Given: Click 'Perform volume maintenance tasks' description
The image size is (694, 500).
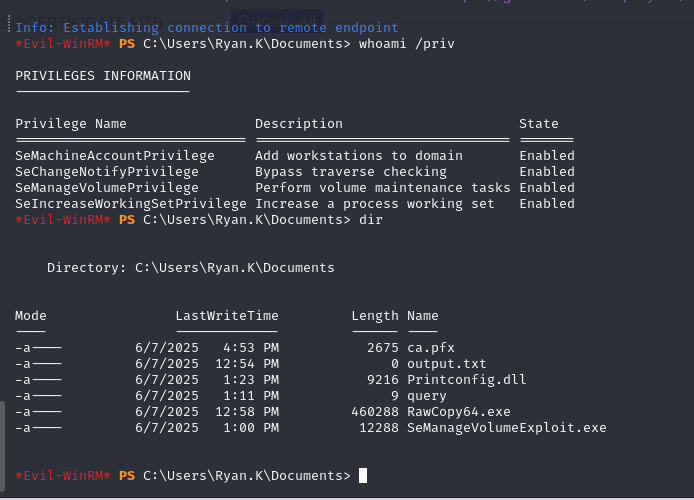Looking at the screenshot, I should click(383, 188).
